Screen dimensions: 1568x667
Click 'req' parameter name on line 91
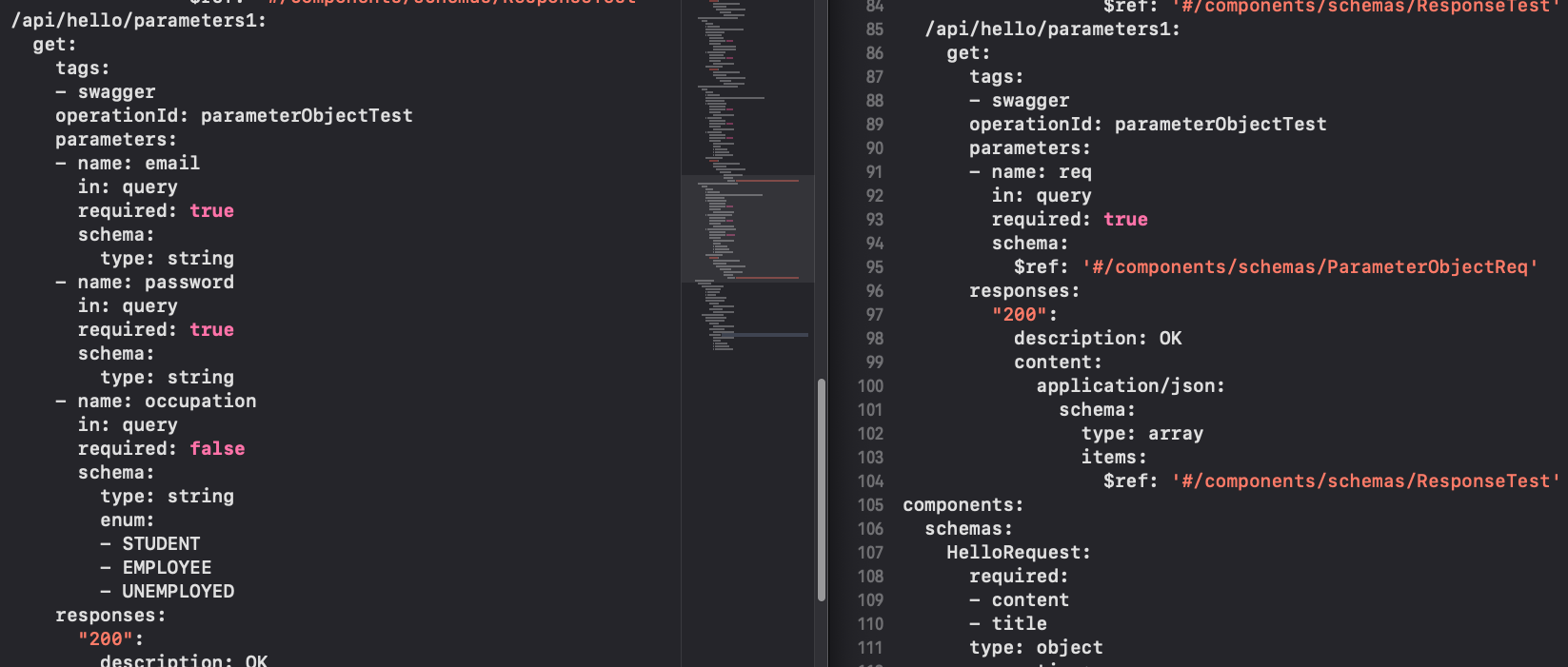[1075, 172]
